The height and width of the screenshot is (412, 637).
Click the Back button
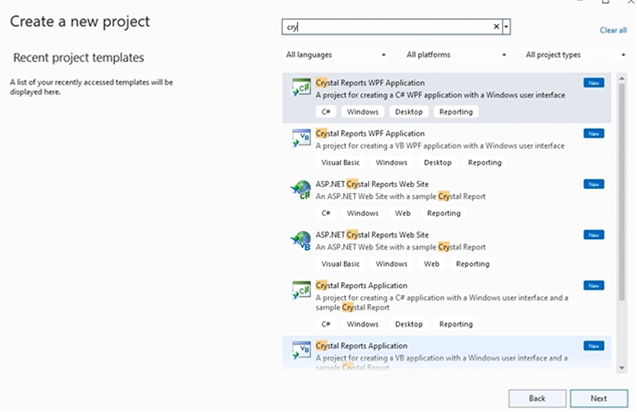point(537,399)
